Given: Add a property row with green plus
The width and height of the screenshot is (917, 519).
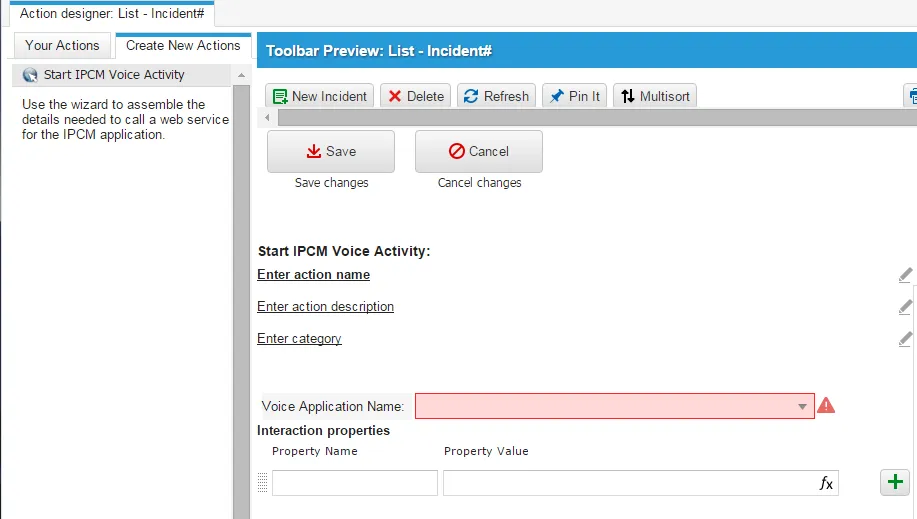Looking at the screenshot, I should point(895,482).
